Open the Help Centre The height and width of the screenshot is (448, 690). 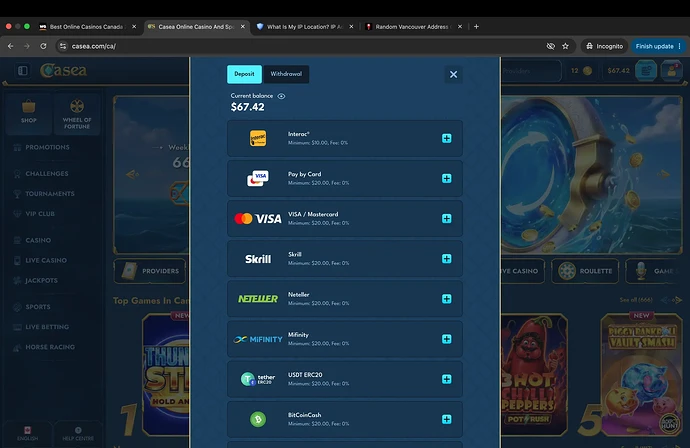tap(78, 433)
